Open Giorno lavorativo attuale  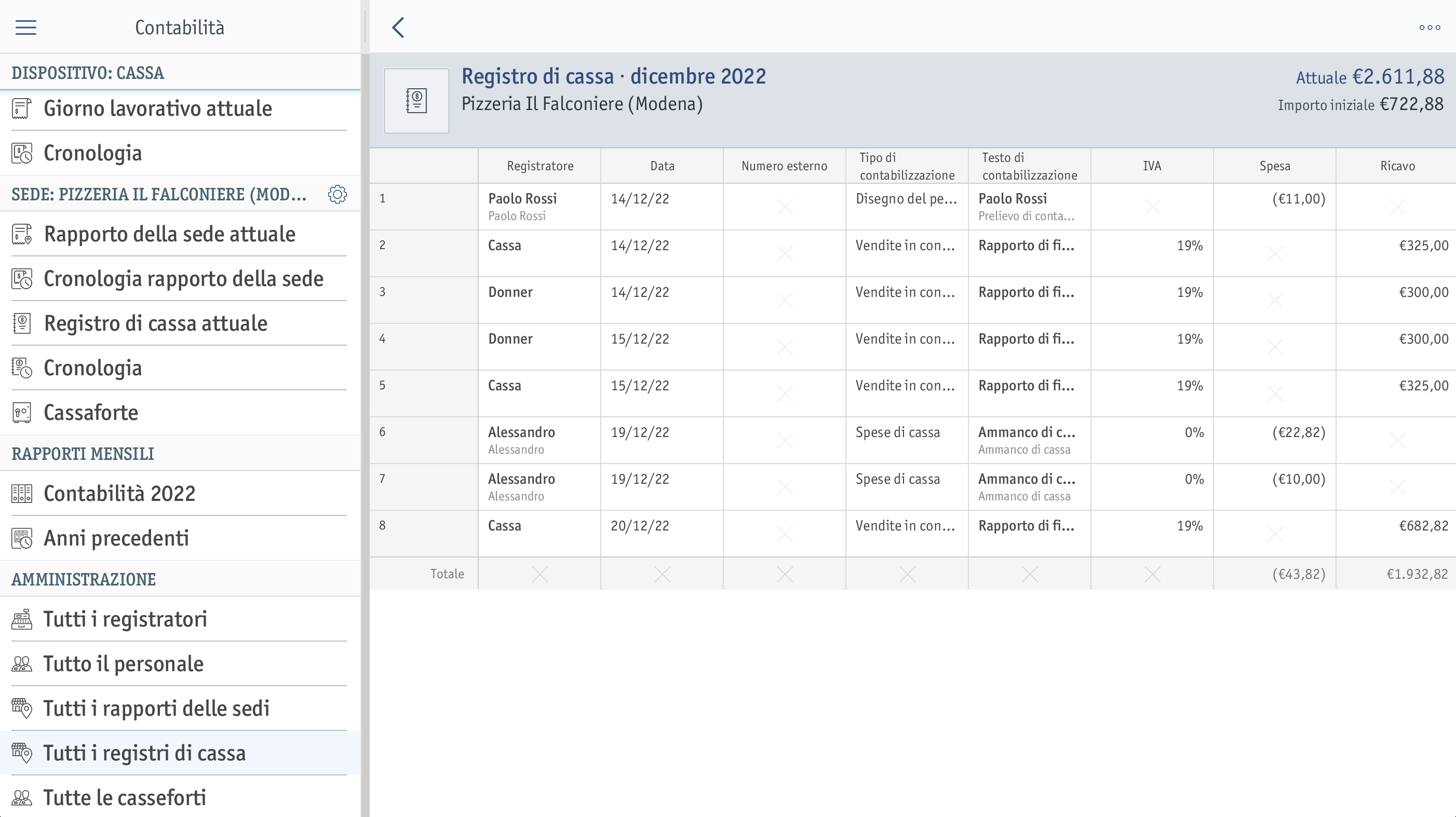pos(180,108)
